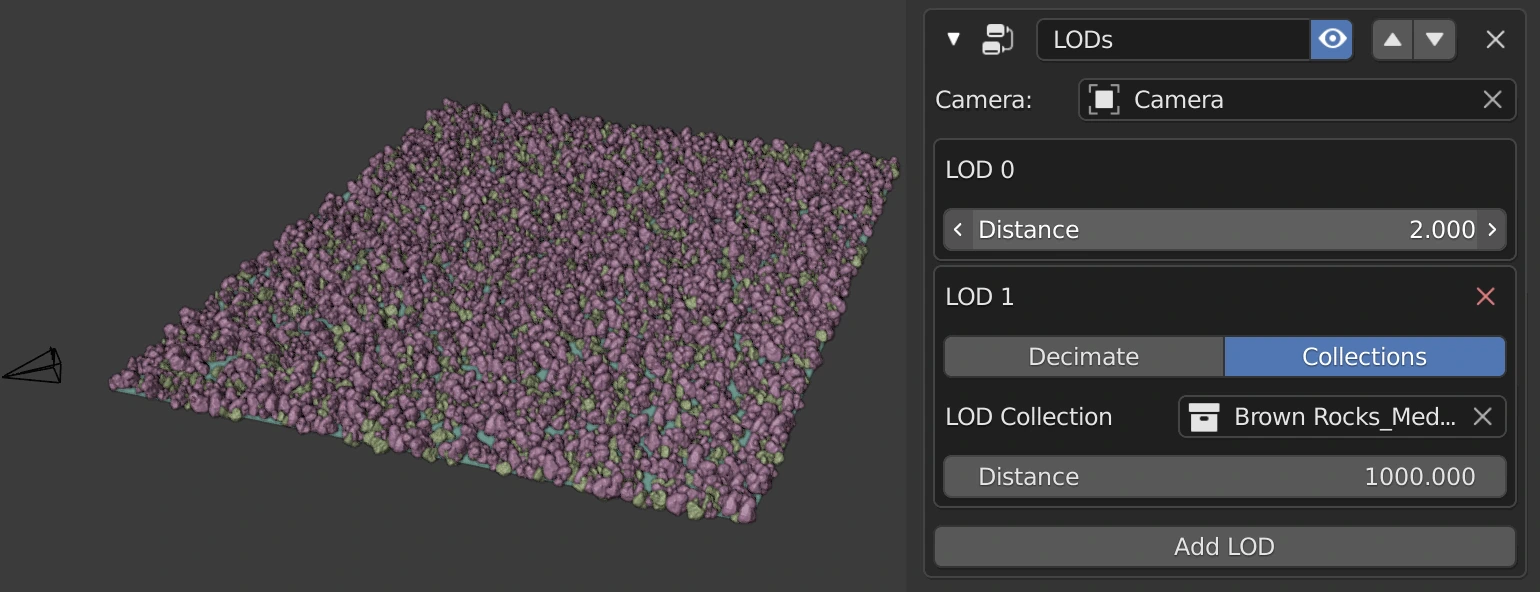Switch LOD 1 to Decimate mode
The image size is (1540, 592).
coord(1083,357)
